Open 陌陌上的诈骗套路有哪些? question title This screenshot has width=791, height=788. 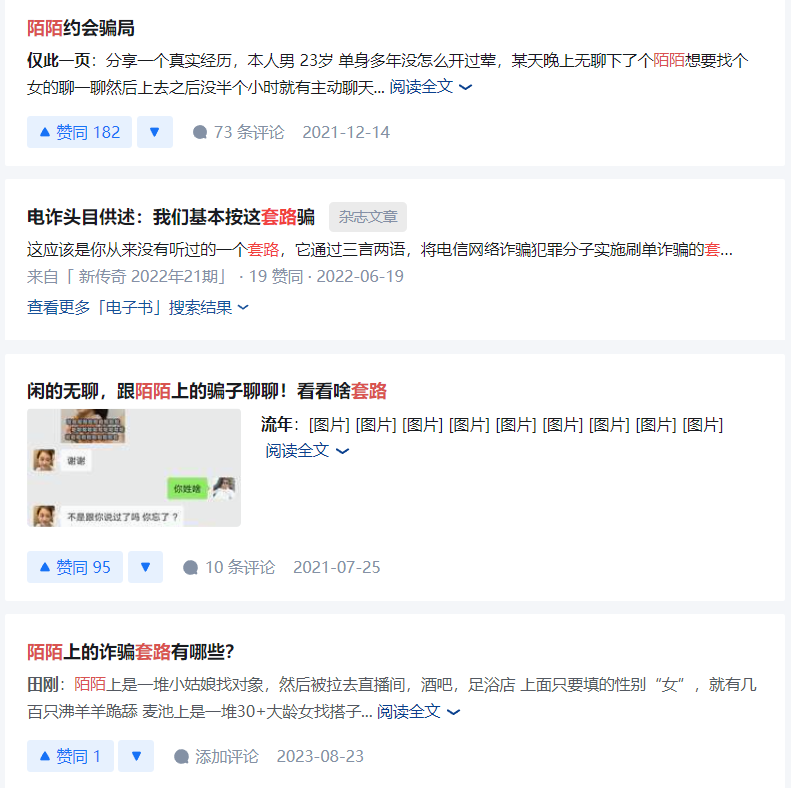(131, 652)
